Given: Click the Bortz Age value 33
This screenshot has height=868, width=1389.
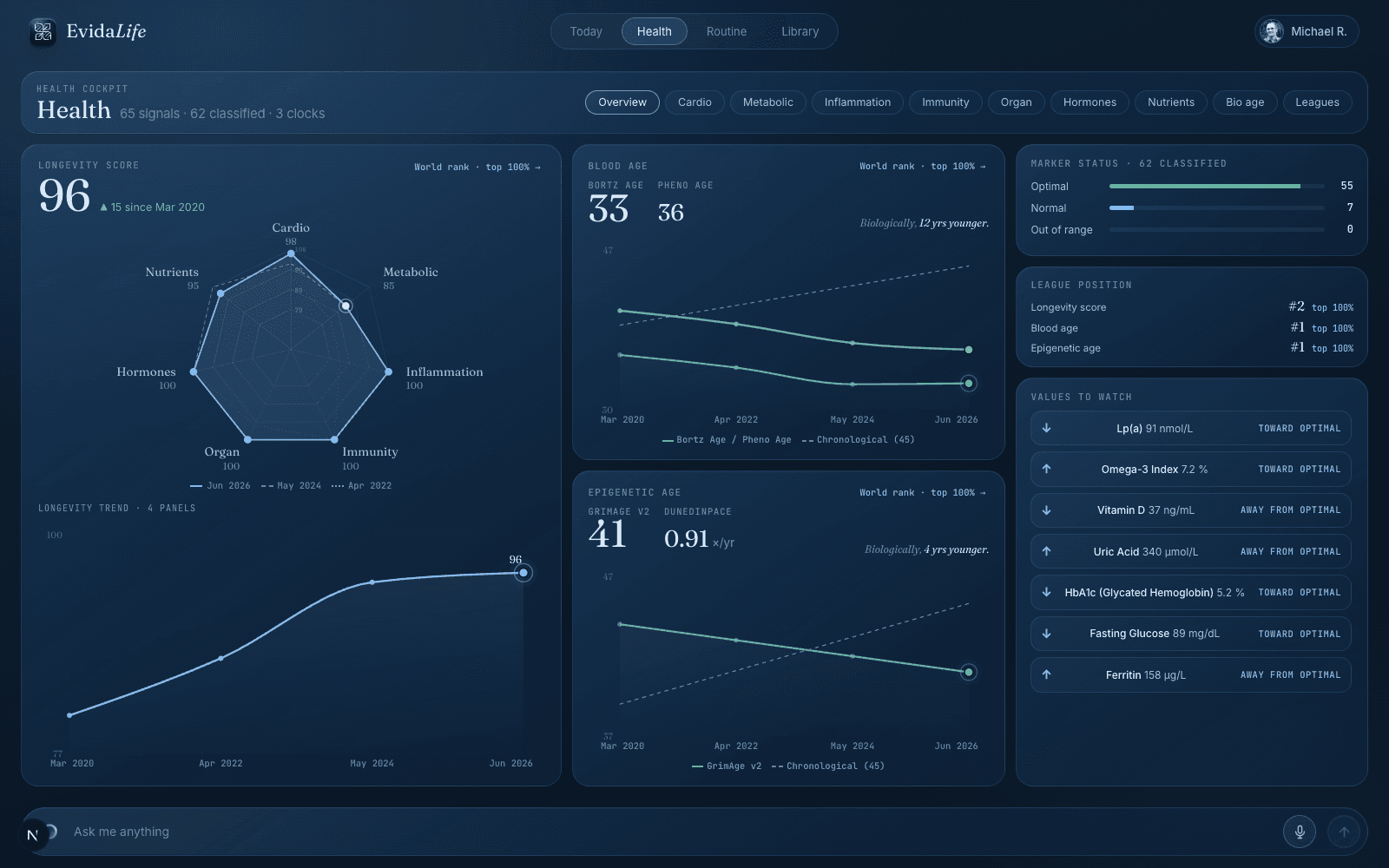Looking at the screenshot, I should coord(609,209).
